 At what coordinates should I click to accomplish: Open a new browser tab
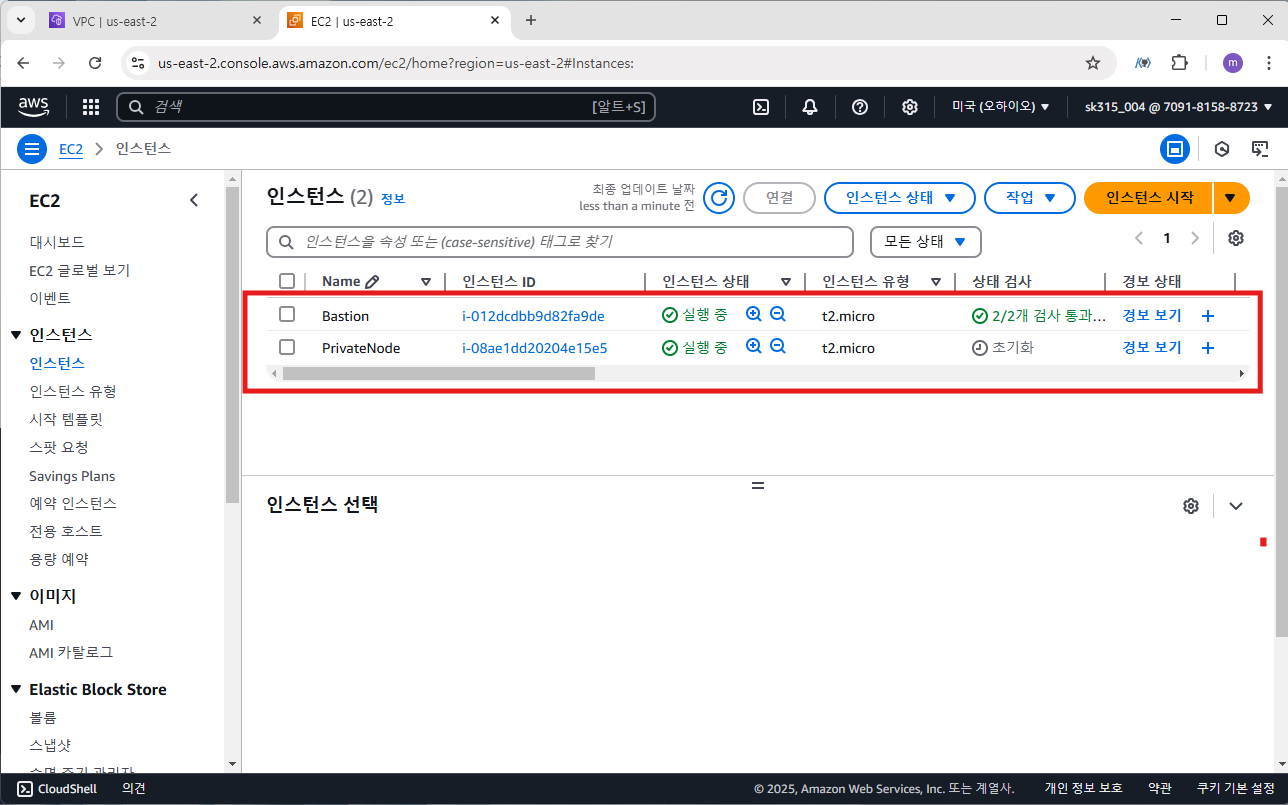[530, 20]
